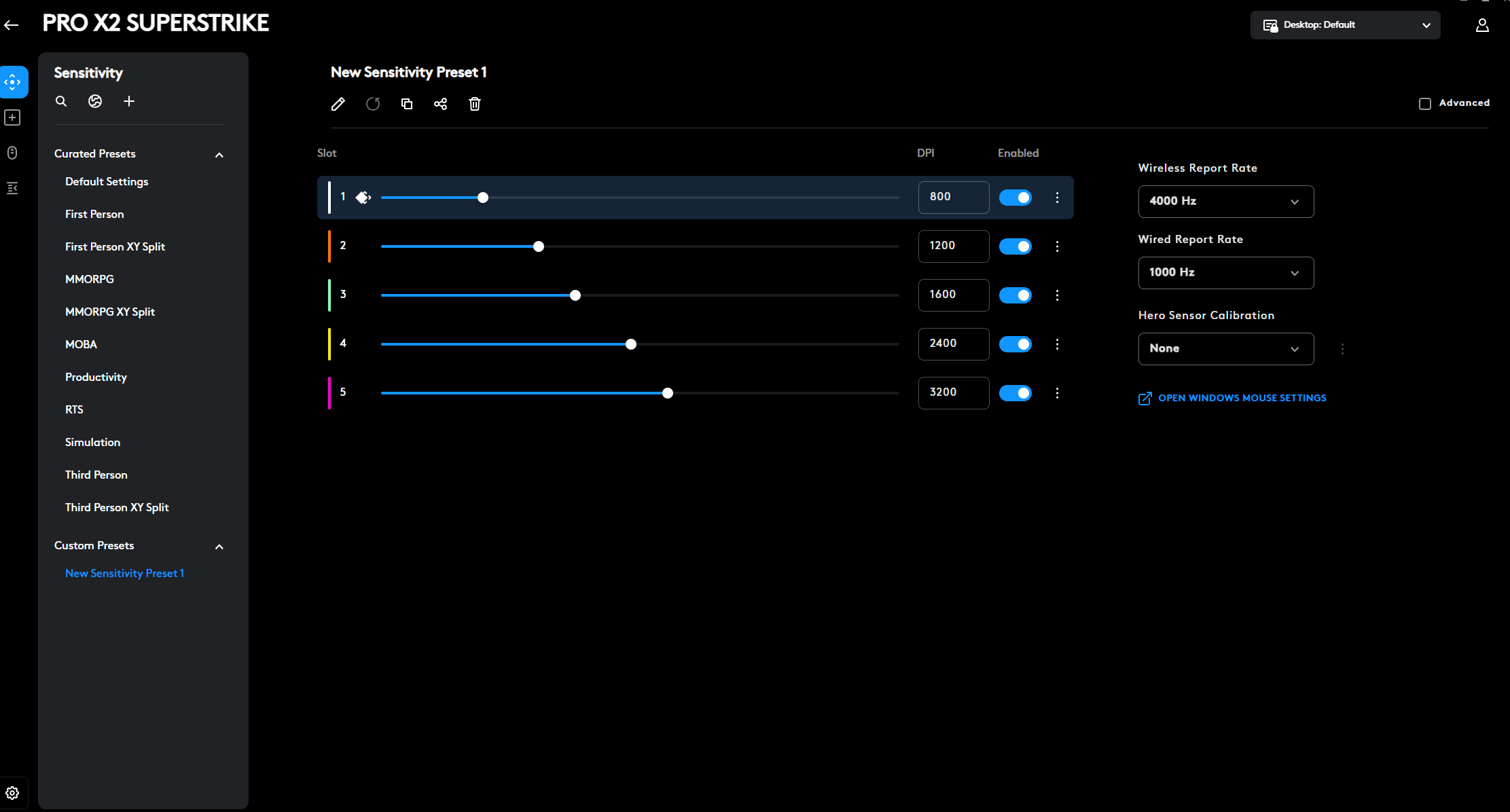The height and width of the screenshot is (812, 1510).
Task: Click the pencil rename preset icon
Action: (338, 104)
